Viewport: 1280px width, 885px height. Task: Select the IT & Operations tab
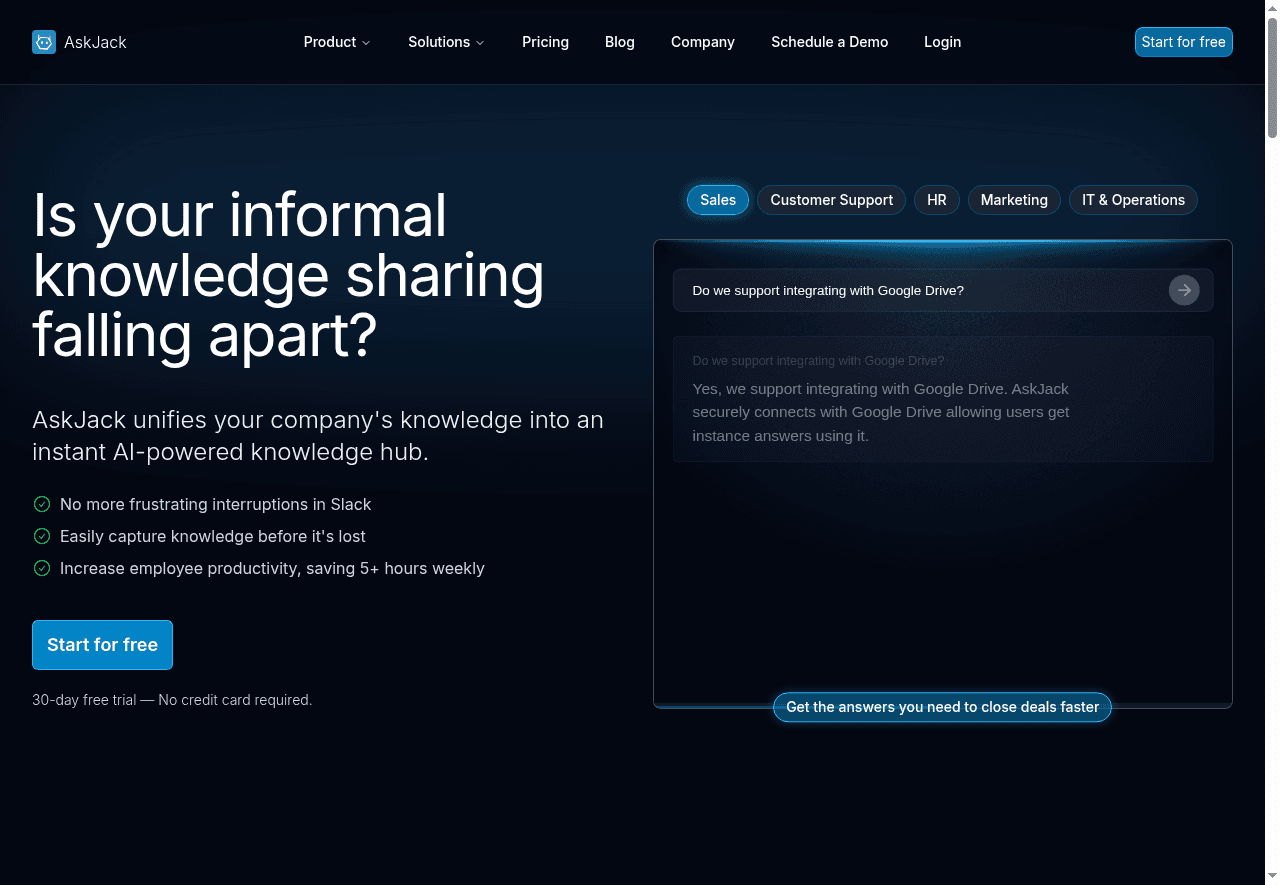click(1133, 200)
